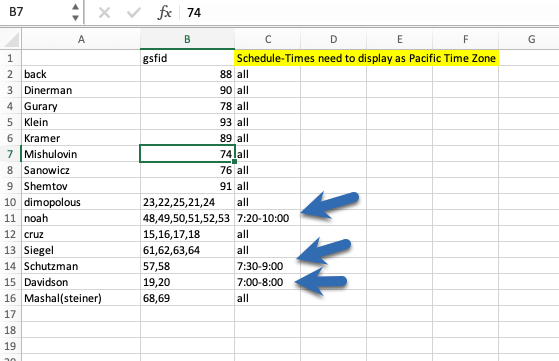This screenshot has height=361, width=559.
Task: Click the all cell in dimopolous row
Action: [268, 202]
